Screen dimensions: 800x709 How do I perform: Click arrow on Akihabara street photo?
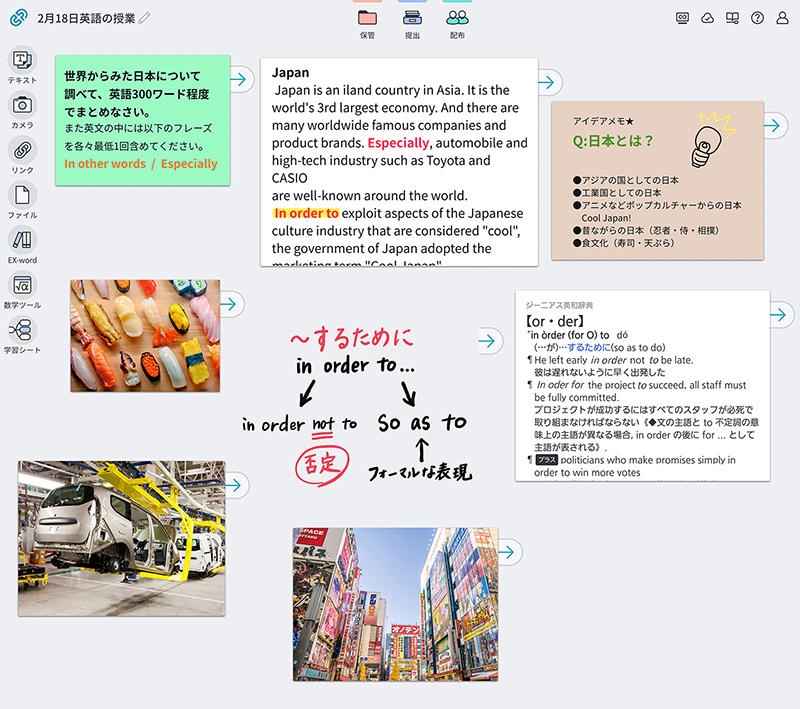pos(507,552)
